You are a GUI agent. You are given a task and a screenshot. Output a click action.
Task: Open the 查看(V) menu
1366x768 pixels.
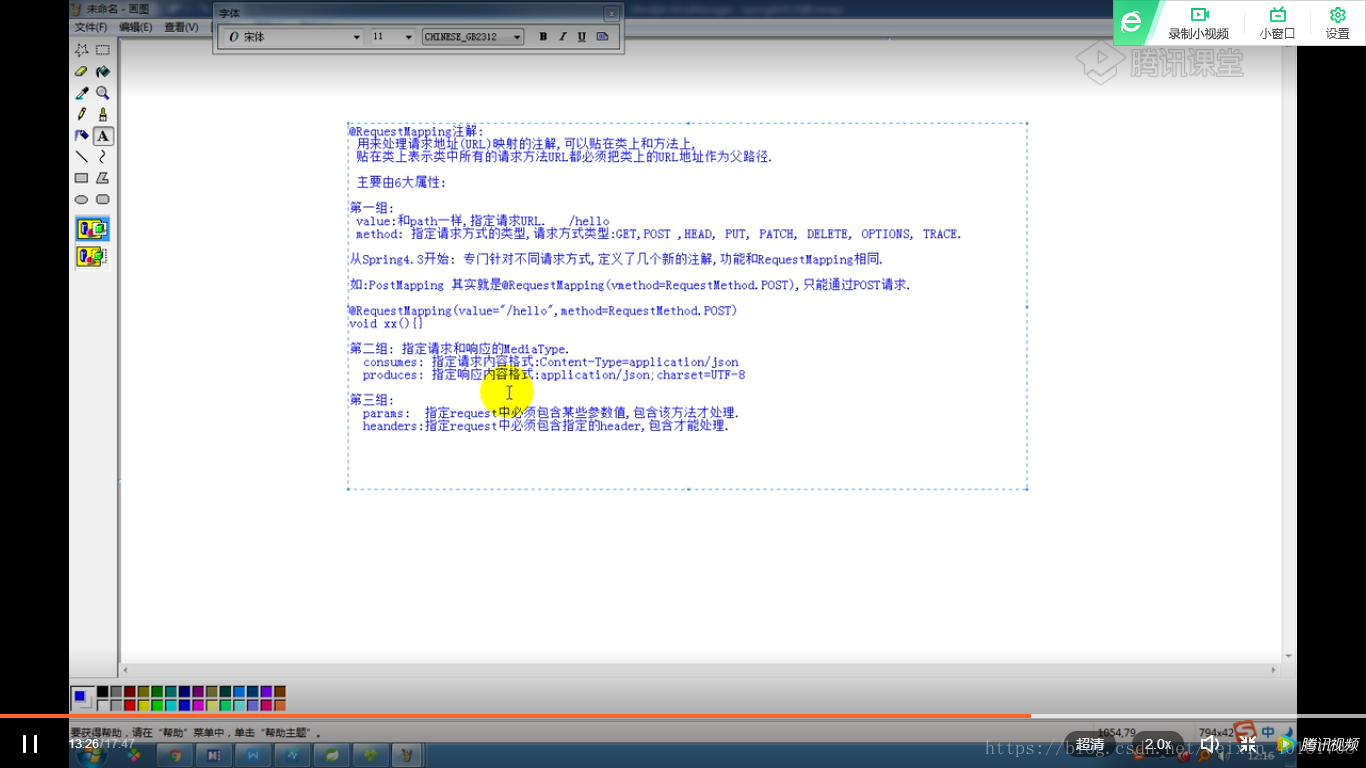coord(181,27)
